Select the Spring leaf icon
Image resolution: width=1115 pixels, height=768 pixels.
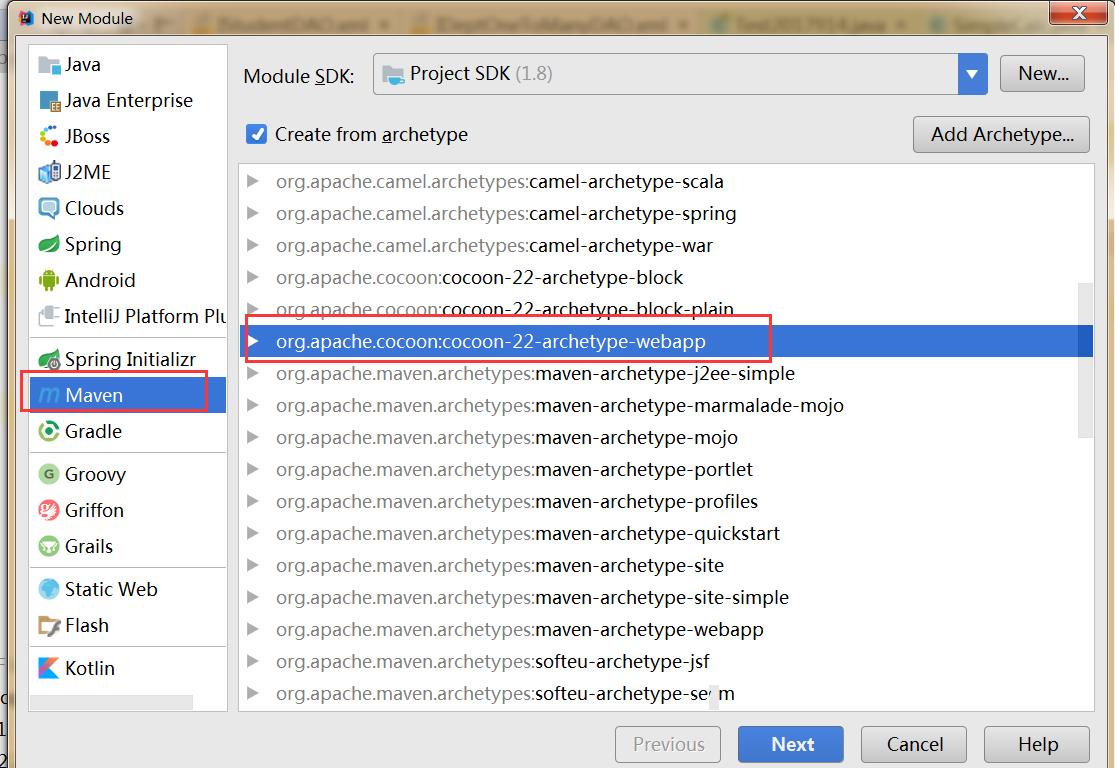tap(49, 245)
